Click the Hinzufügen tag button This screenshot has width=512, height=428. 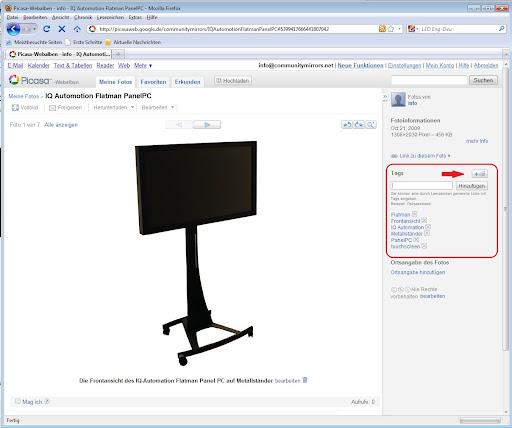[x=472, y=186]
